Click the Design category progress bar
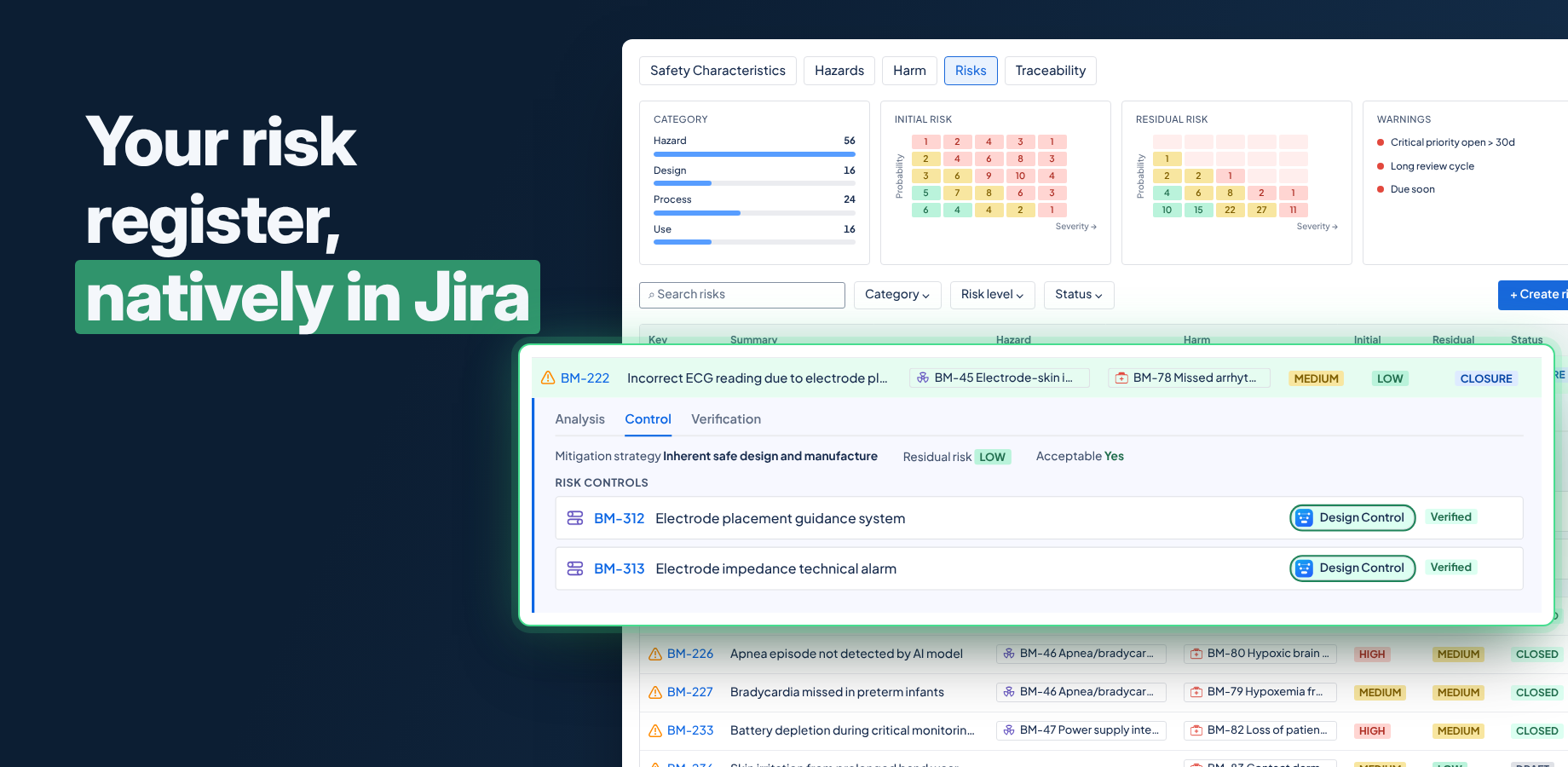Image resolution: width=1568 pixels, height=767 pixels. click(754, 183)
